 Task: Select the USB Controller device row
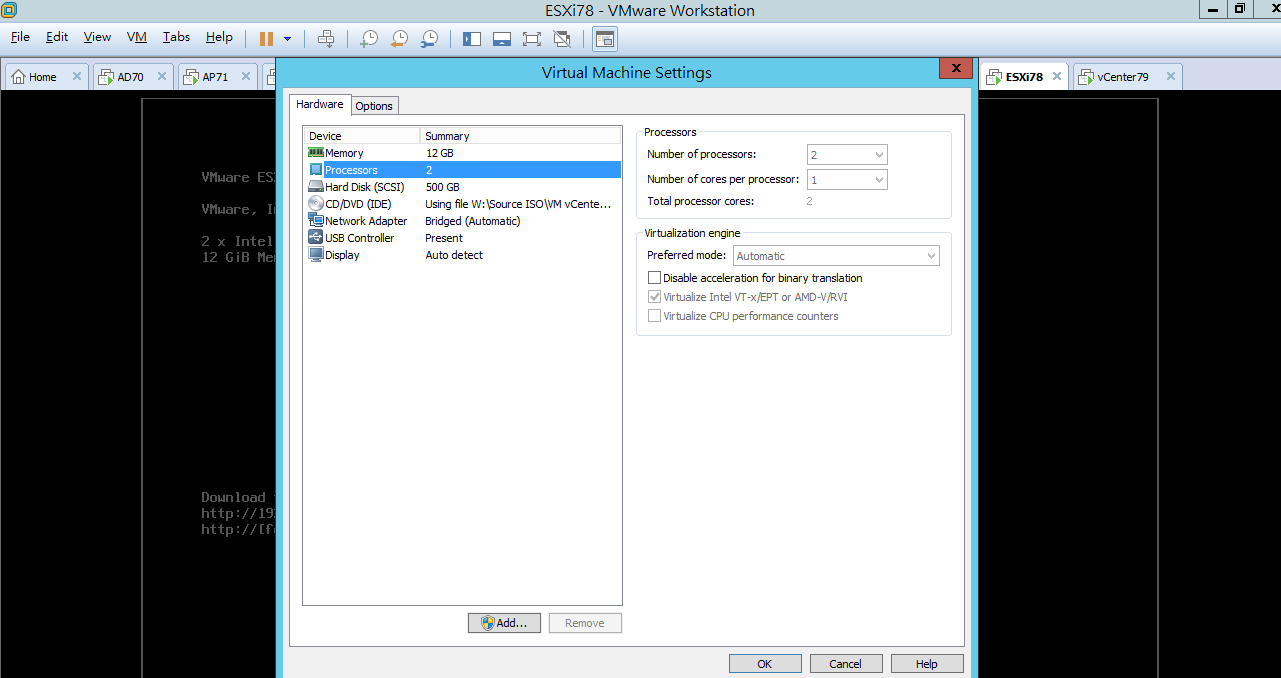(462, 238)
